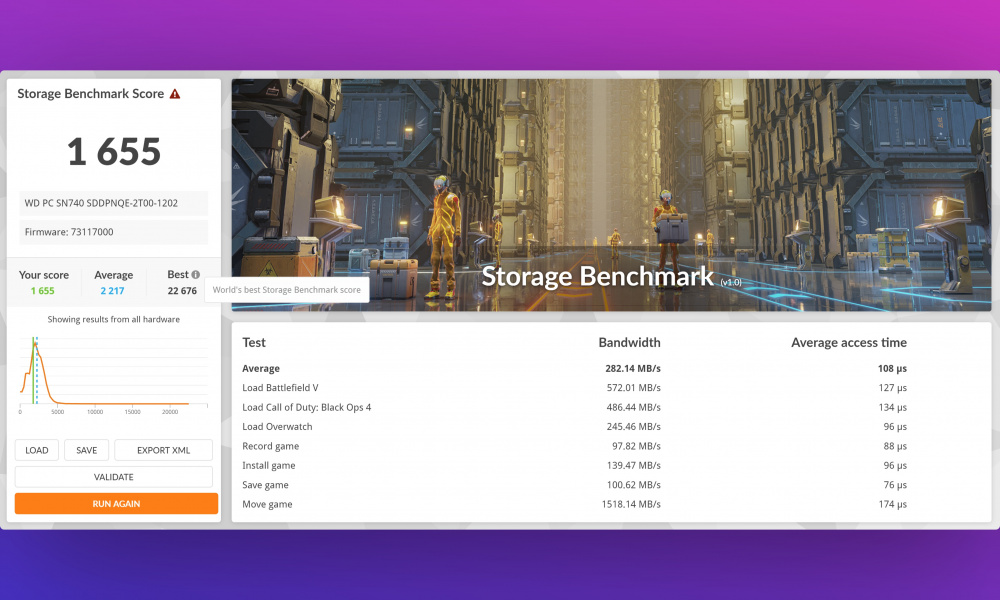The image size is (1000, 600).
Task: Click the Test column header
Action: coord(254,342)
